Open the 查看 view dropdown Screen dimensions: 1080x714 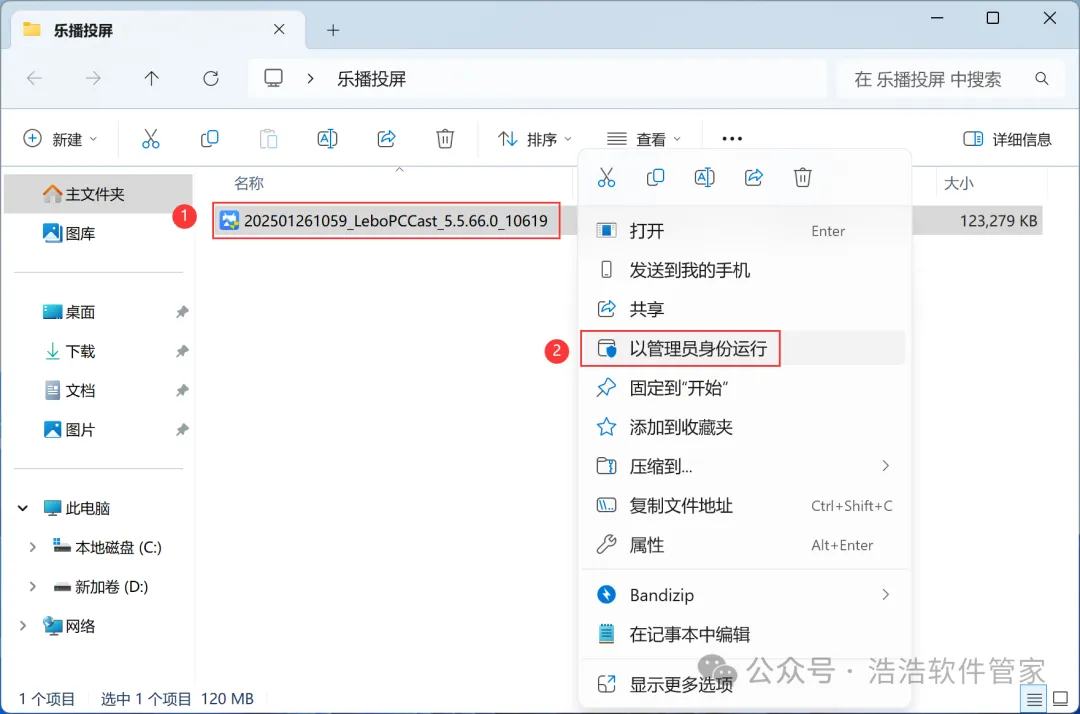click(643, 139)
